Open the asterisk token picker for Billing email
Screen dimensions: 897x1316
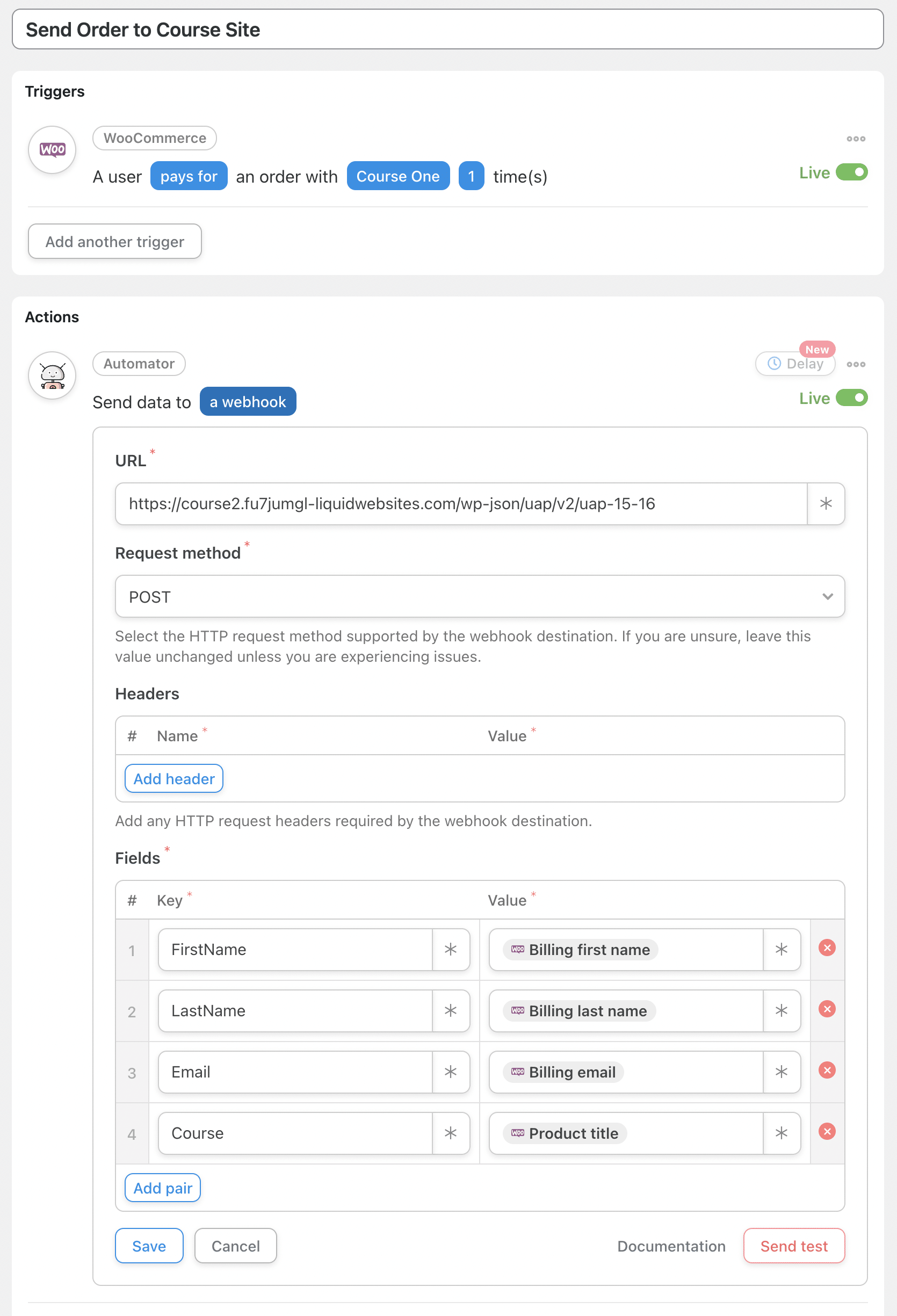782,1072
